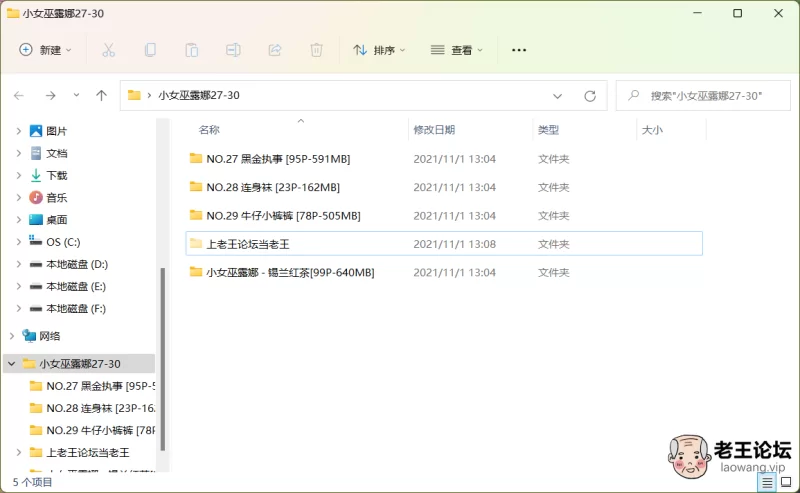Select 上老王论坛当老王 in sidebar tree

(x=80, y=453)
